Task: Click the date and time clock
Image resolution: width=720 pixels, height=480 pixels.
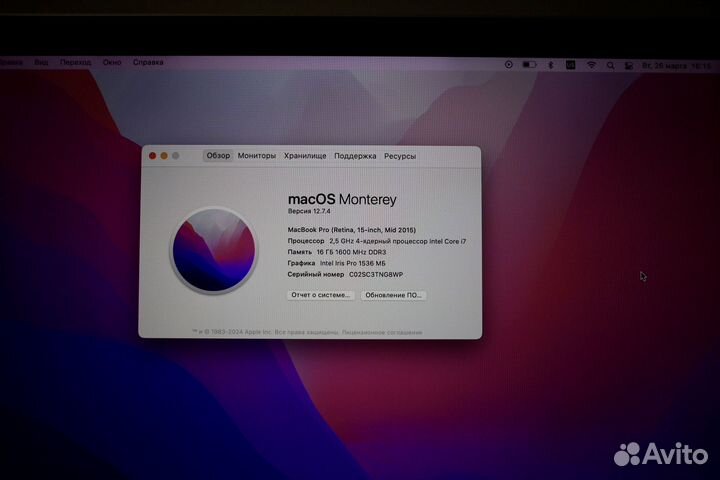Action: coord(676,66)
